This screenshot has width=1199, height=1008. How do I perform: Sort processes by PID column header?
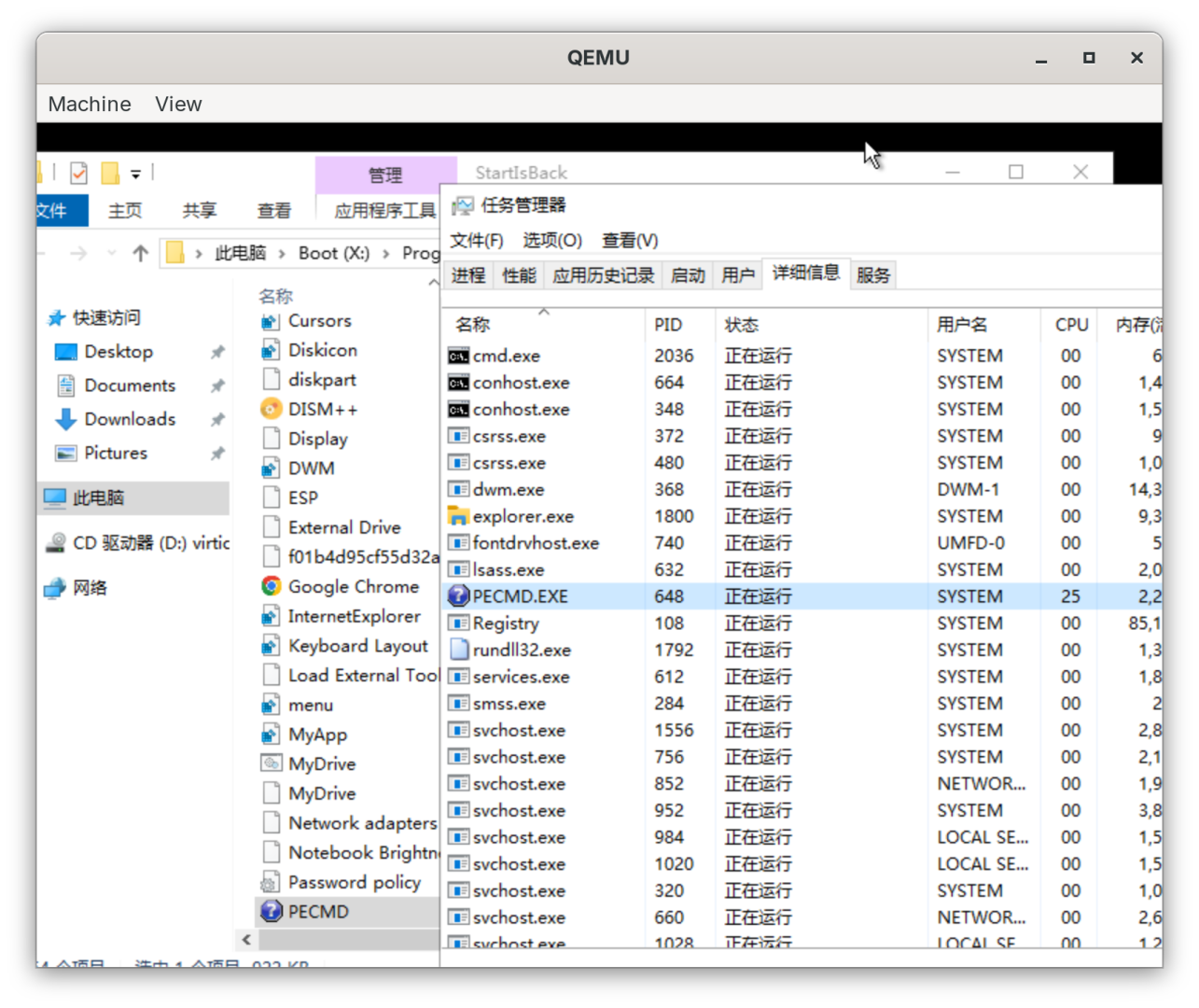[668, 325]
